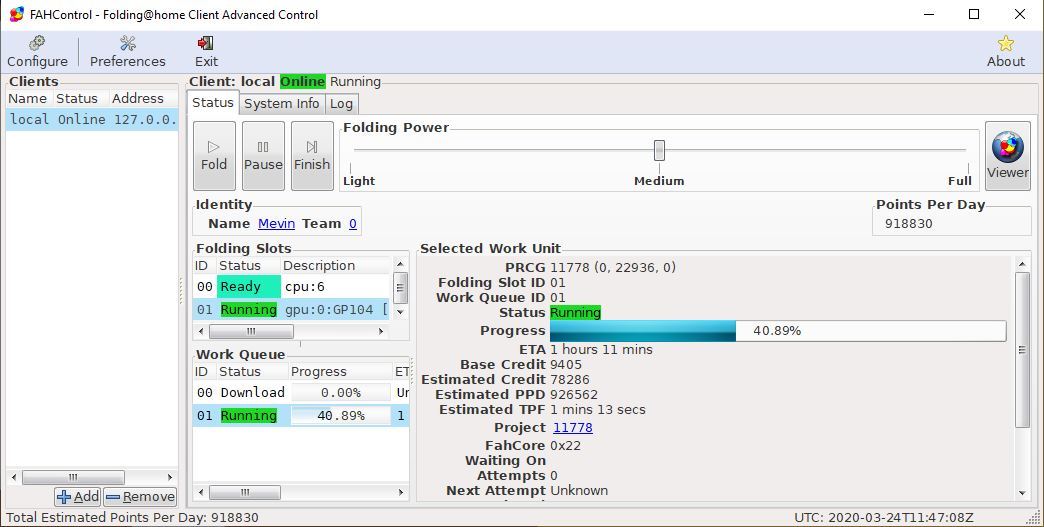Click the Estimated TPF value 1 mins 13 secs
This screenshot has height=527, width=1044.
(x=598, y=410)
